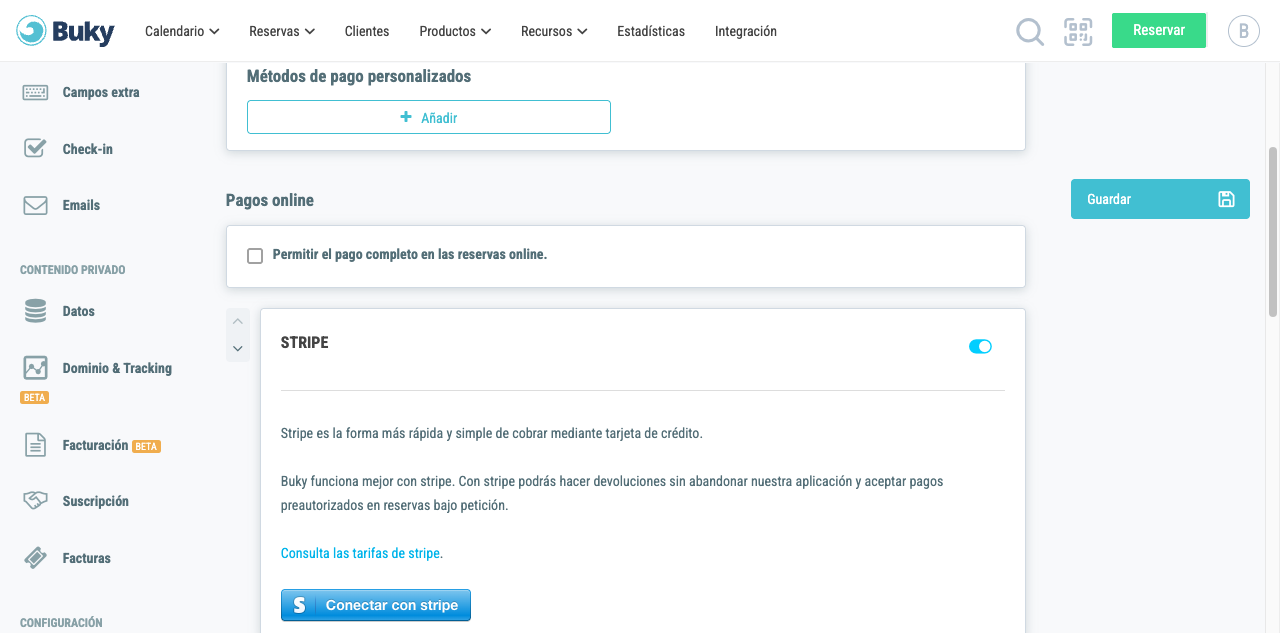Click the BETA badge next to Facturación

pyautogui.click(x=147, y=446)
